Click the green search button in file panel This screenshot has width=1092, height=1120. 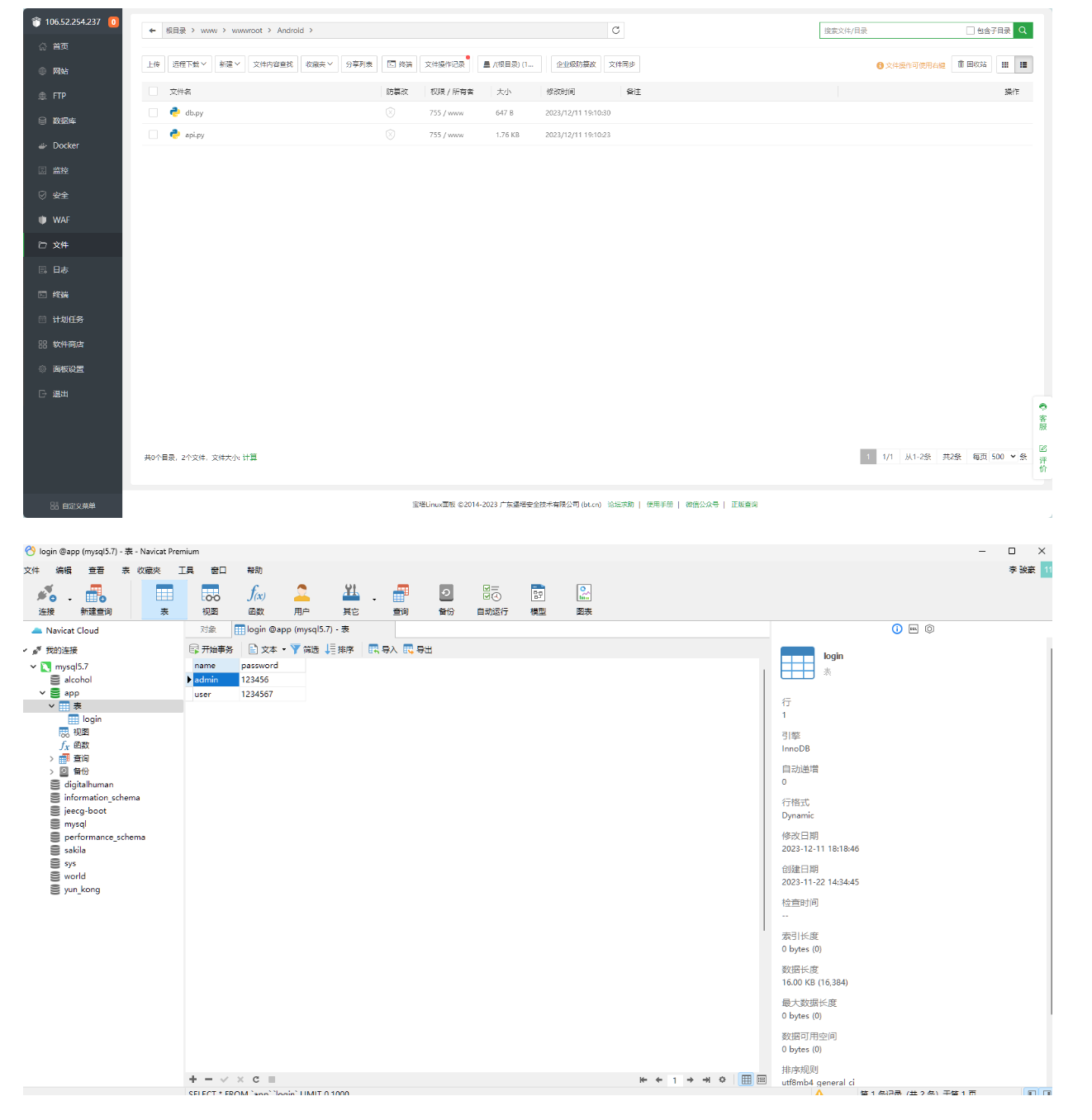pos(1023,31)
